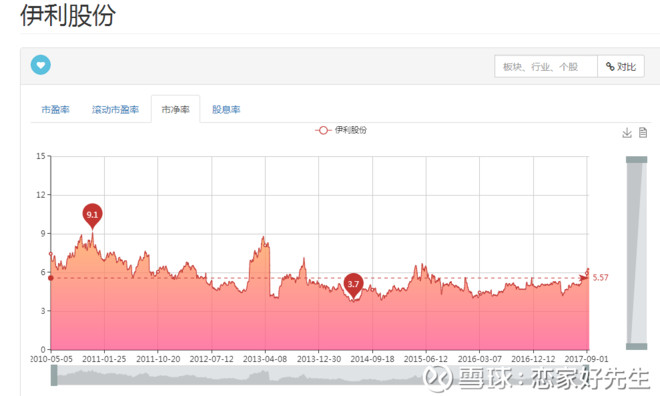Click the 3.7 minimum value marker pin
The width and height of the screenshot is (660, 396).
(x=353, y=286)
